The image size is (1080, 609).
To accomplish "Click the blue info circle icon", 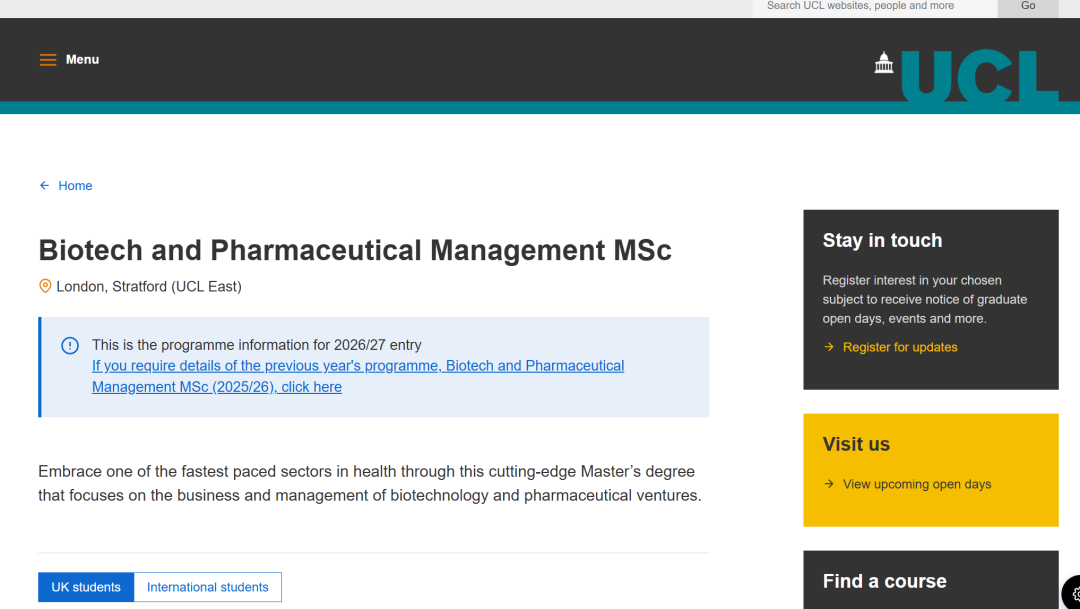I will [x=70, y=346].
